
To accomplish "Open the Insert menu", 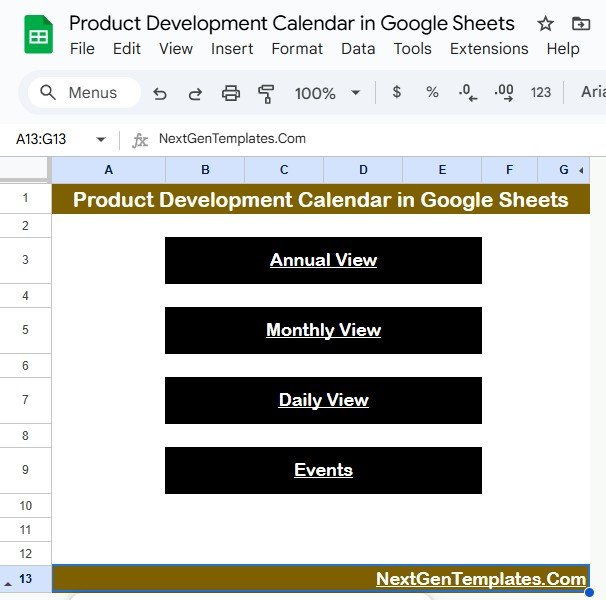I will (x=231, y=48).
